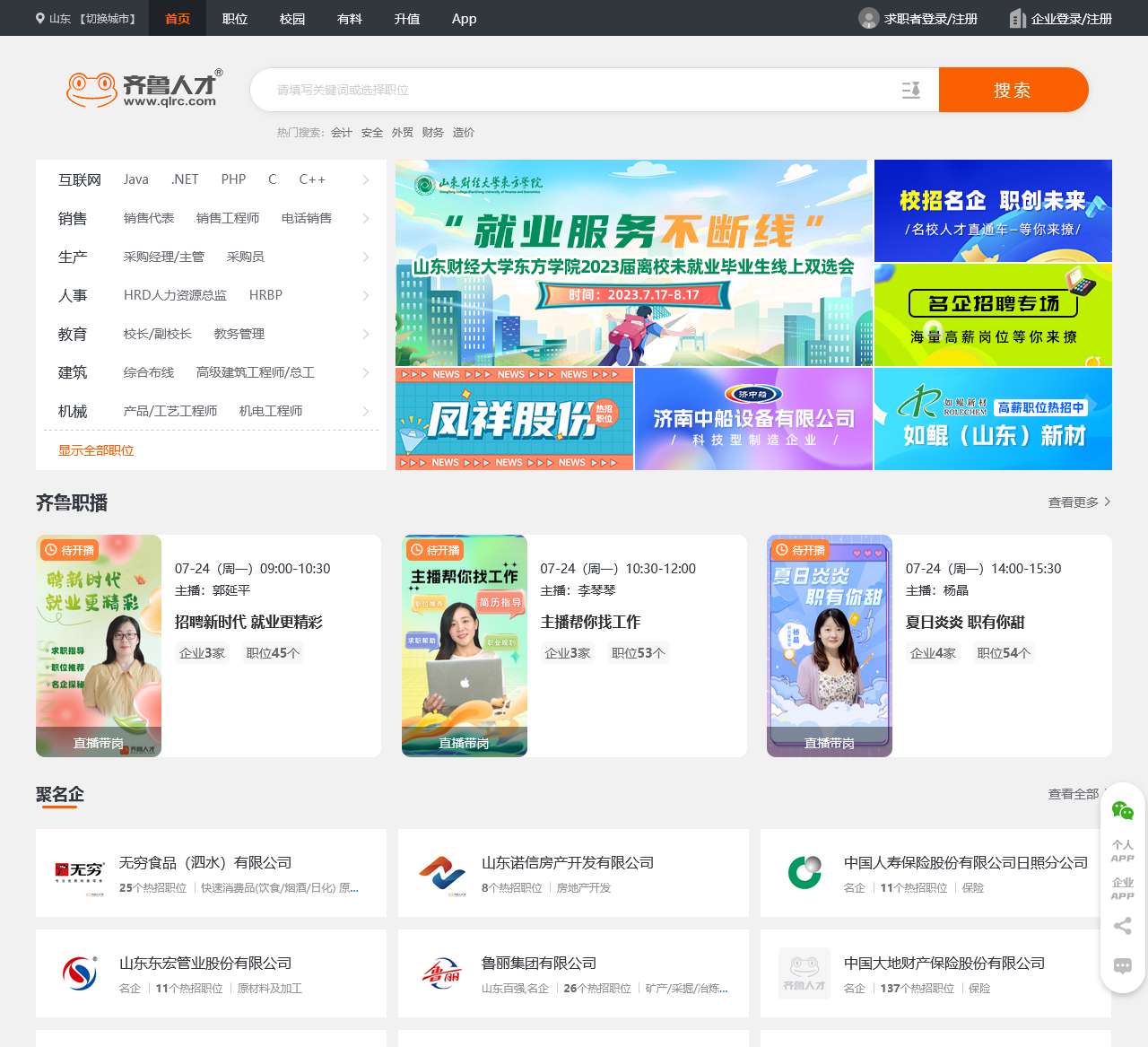Viewport: 1148px width, 1047px height.
Task: Open the position selector icon in the search bar
Action: (911, 90)
